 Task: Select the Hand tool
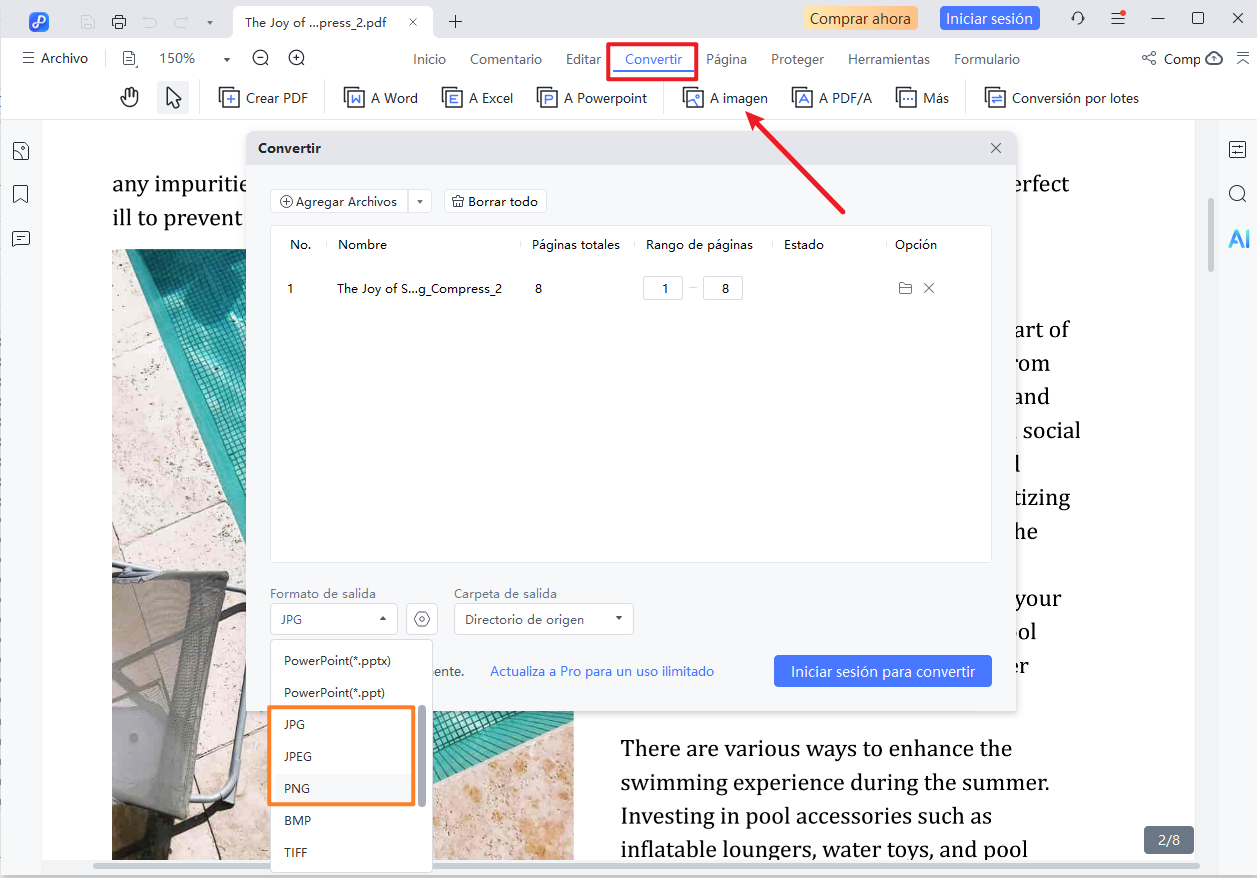[x=130, y=96]
